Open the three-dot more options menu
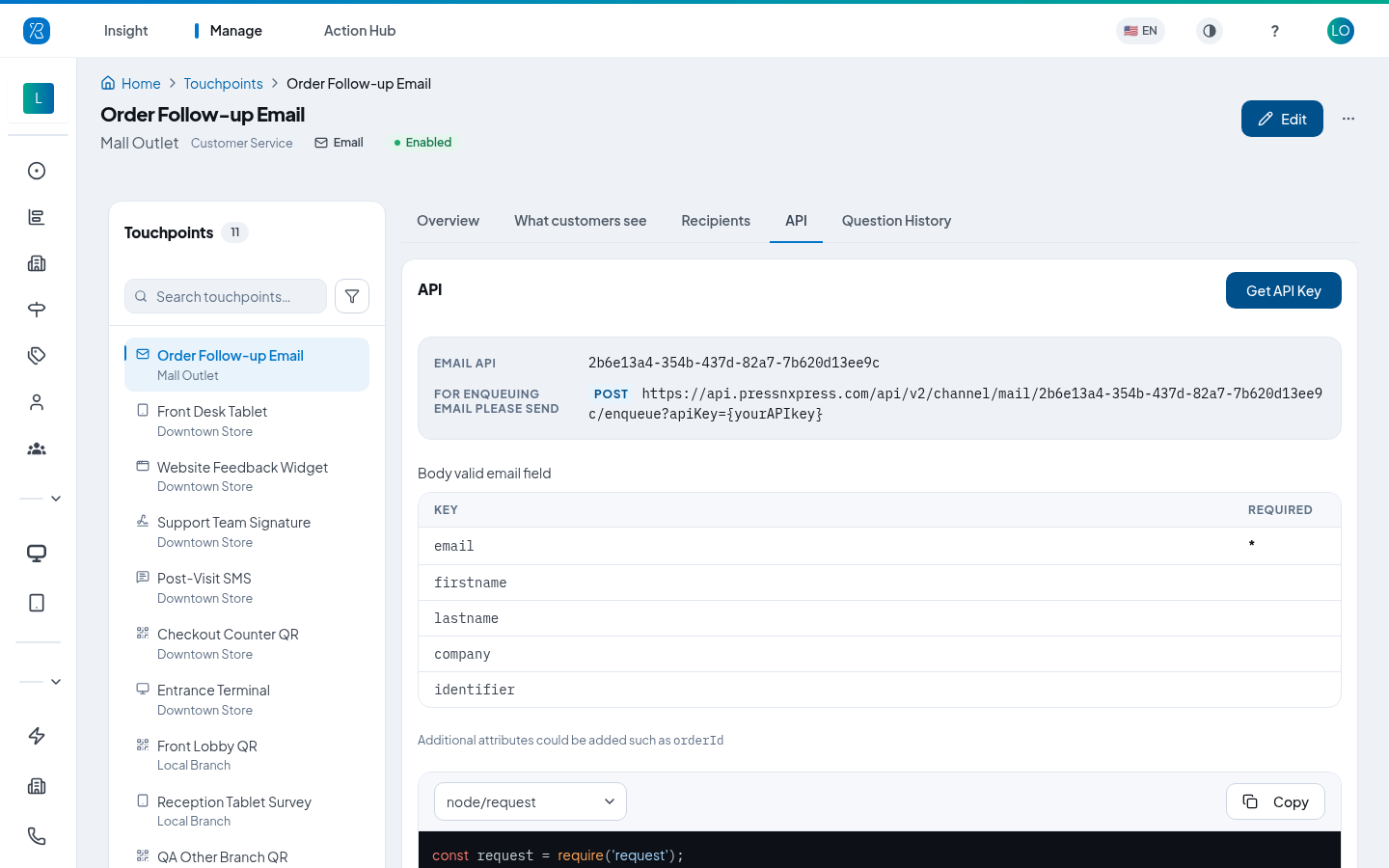The height and width of the screenshot is (868, 1389). (1348, 119)
